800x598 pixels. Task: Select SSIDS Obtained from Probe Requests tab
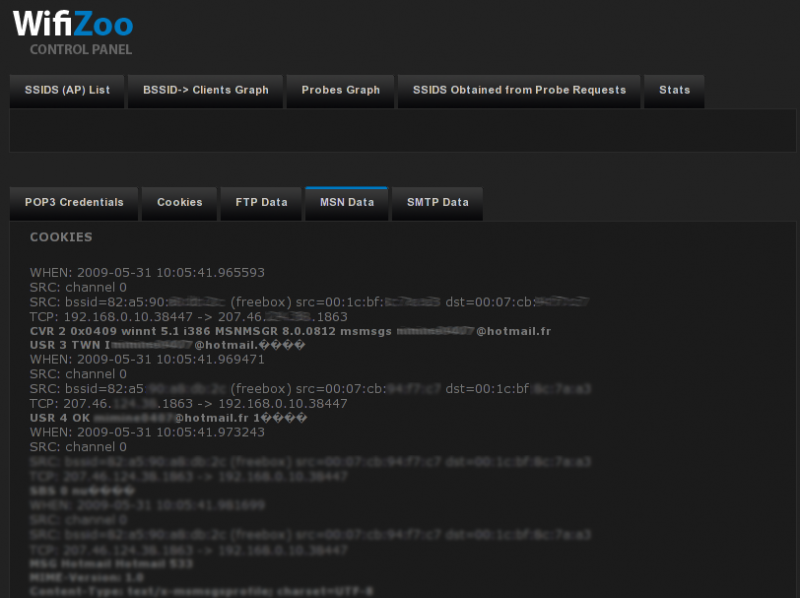click(519, 90)
